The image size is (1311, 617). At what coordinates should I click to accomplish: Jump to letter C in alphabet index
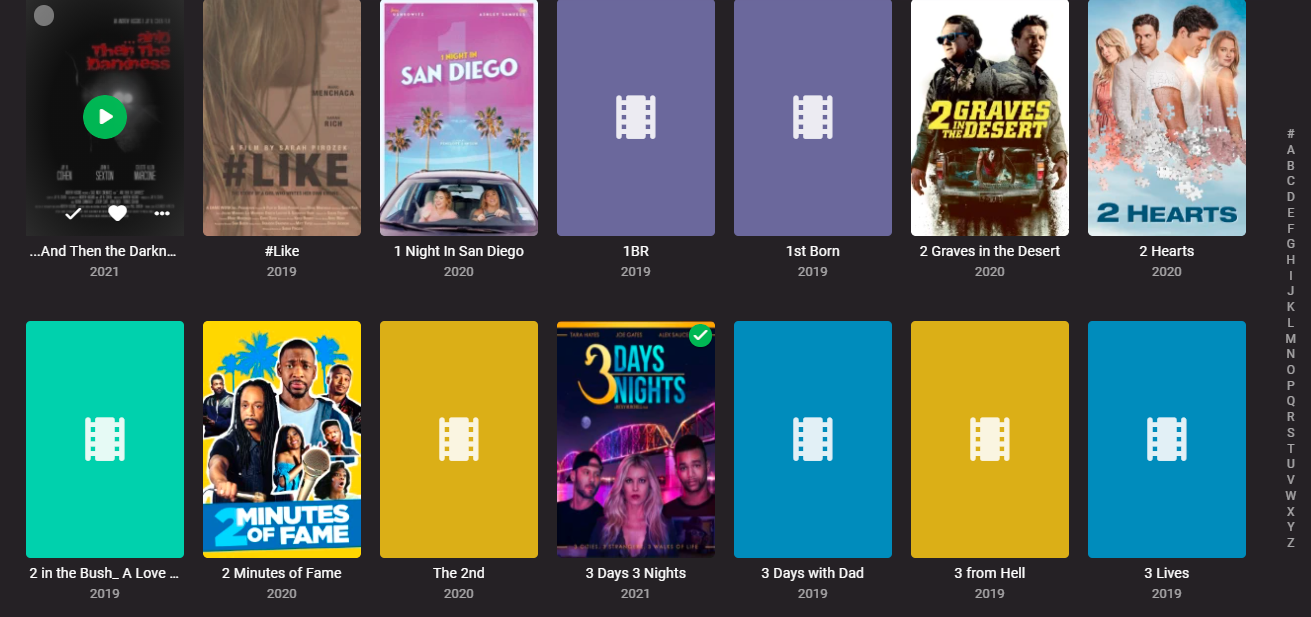pos(1291,181)
